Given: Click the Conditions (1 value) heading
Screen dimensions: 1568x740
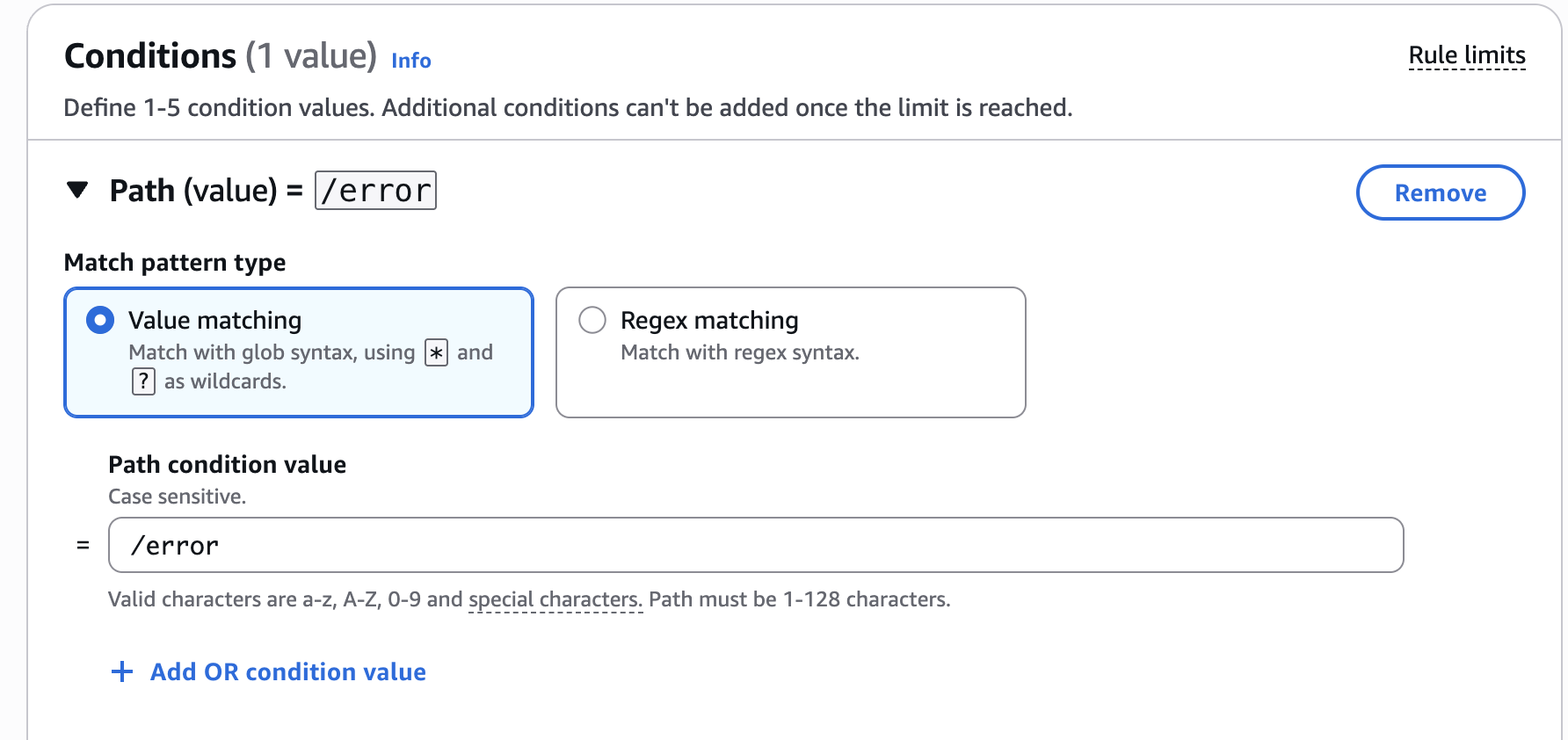Looking at the screenshot, I should (220, 56).
